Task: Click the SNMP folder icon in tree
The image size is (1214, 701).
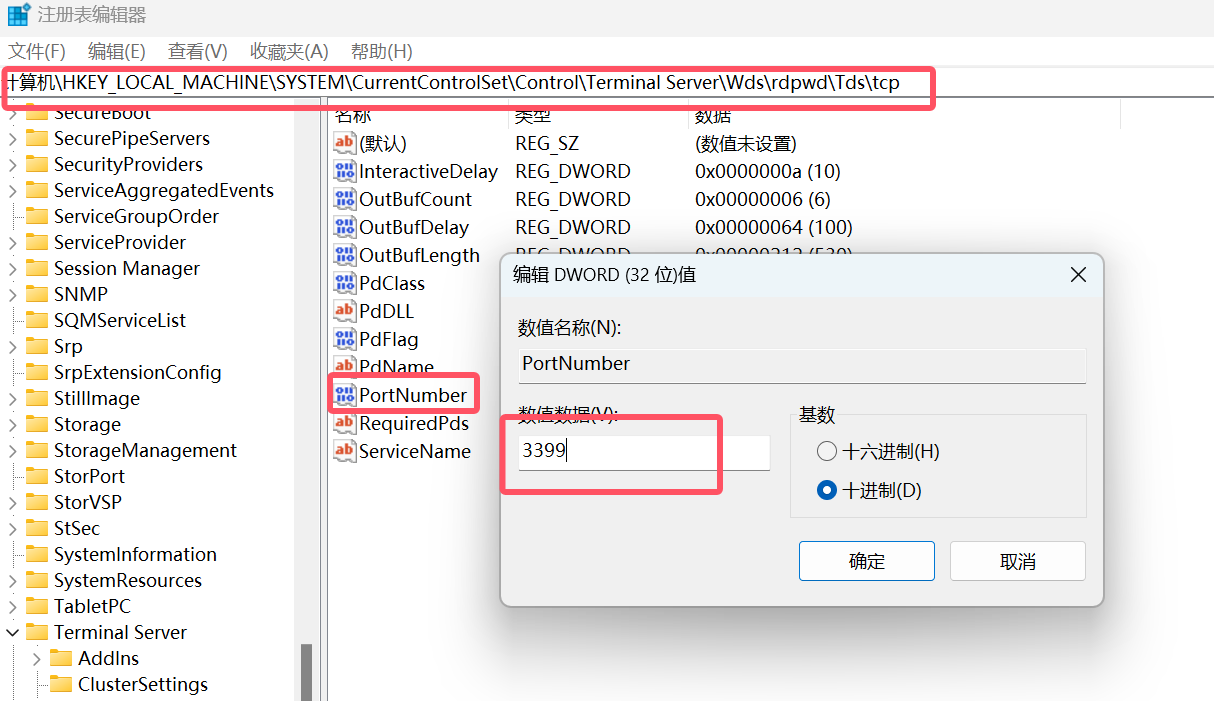Action: pos(37,294)
